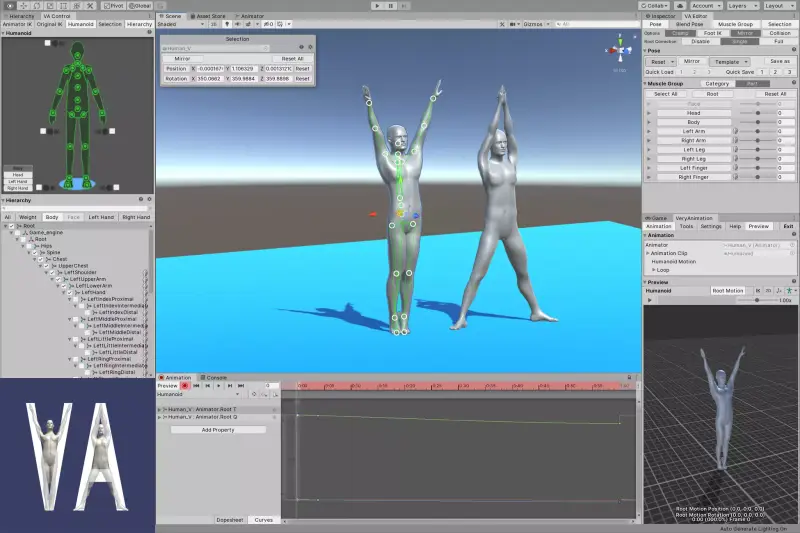Image resolution: width=800 pixels, height=533 pixels.
Task: Adjust the Body muscle slider
Action: tap(758, 122)
